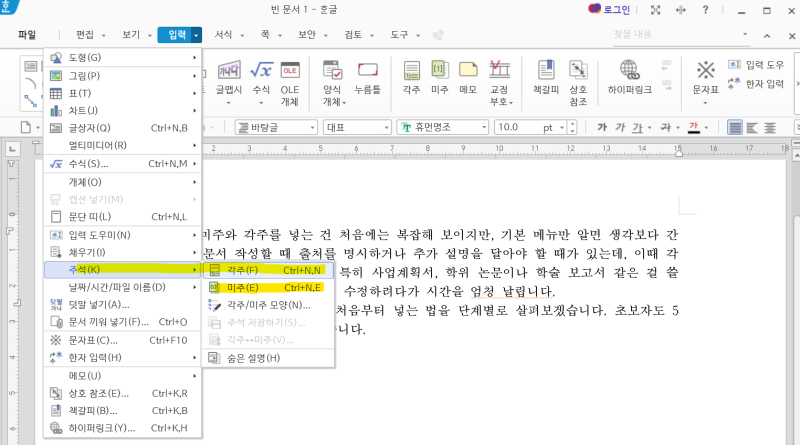Expand 표(T) submenu entry

[x=123, y=93]
